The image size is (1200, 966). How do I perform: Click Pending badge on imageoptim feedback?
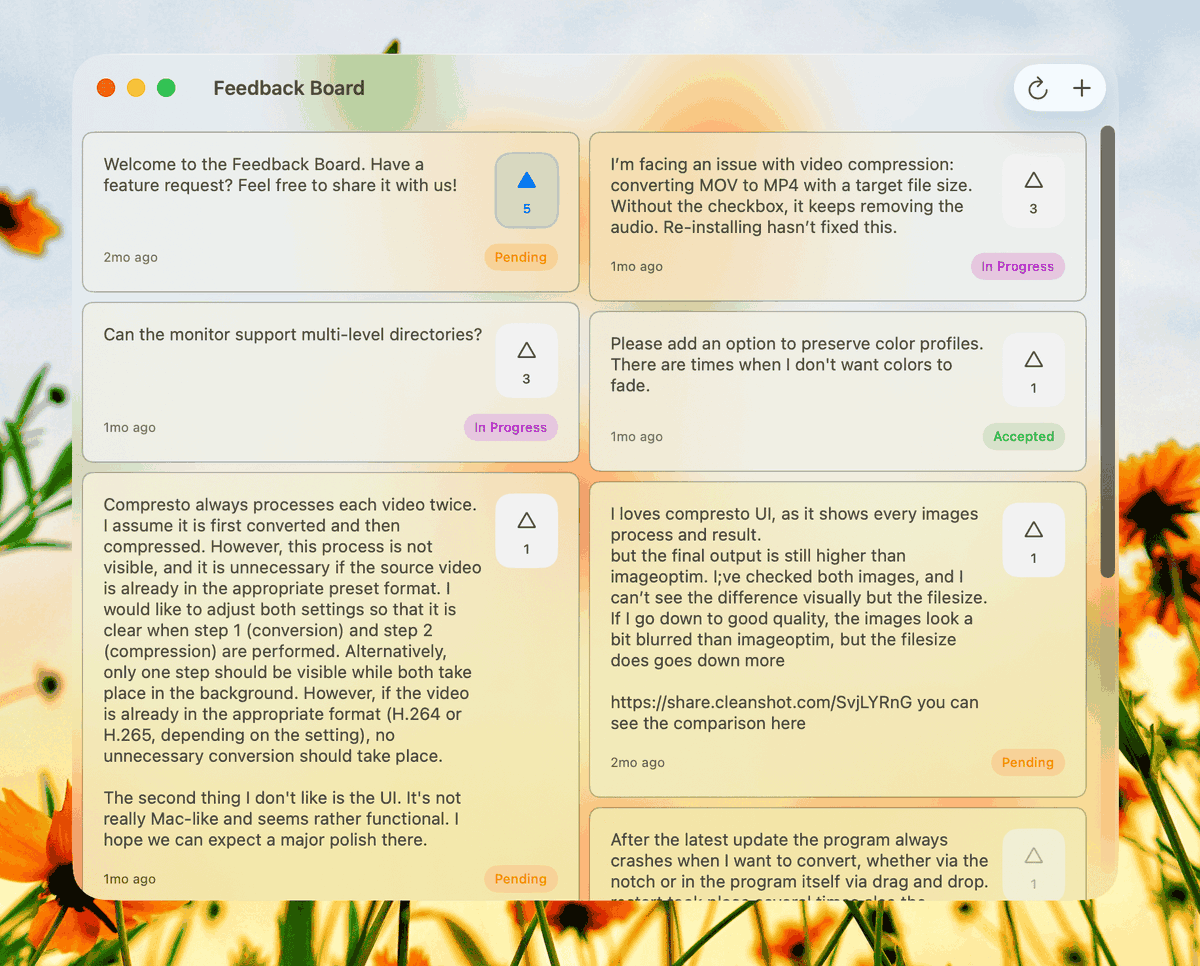tap(1027, 762)
